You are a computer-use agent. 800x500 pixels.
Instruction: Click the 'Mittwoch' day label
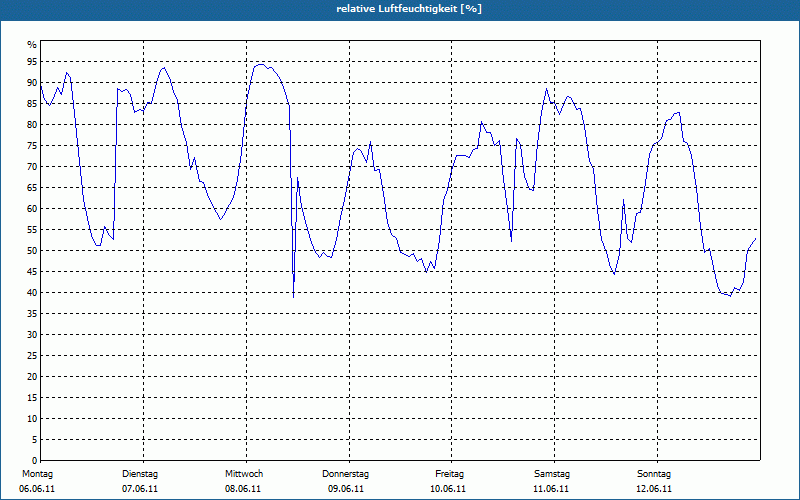click(244, 474)
